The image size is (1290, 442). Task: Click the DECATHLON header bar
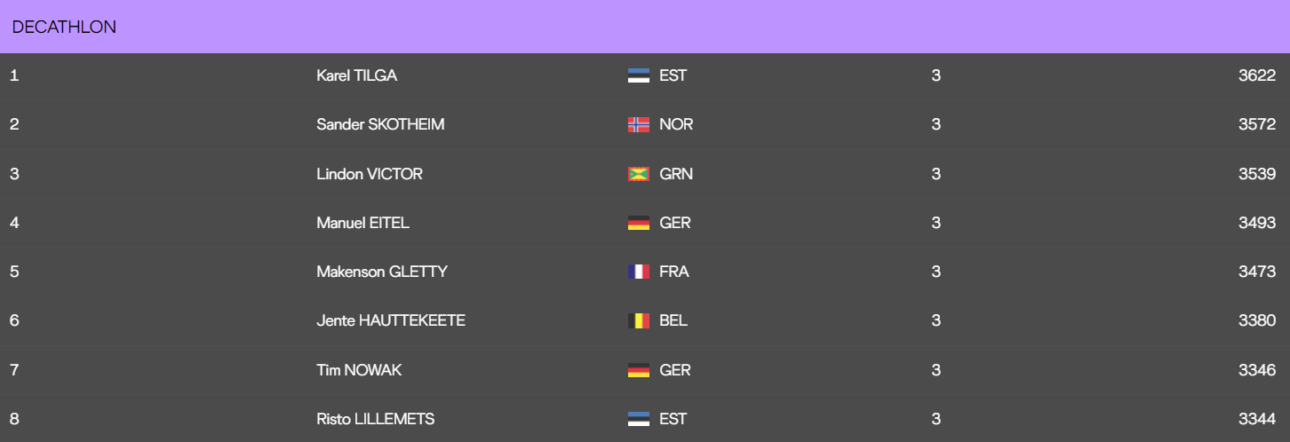click(645, 27)
